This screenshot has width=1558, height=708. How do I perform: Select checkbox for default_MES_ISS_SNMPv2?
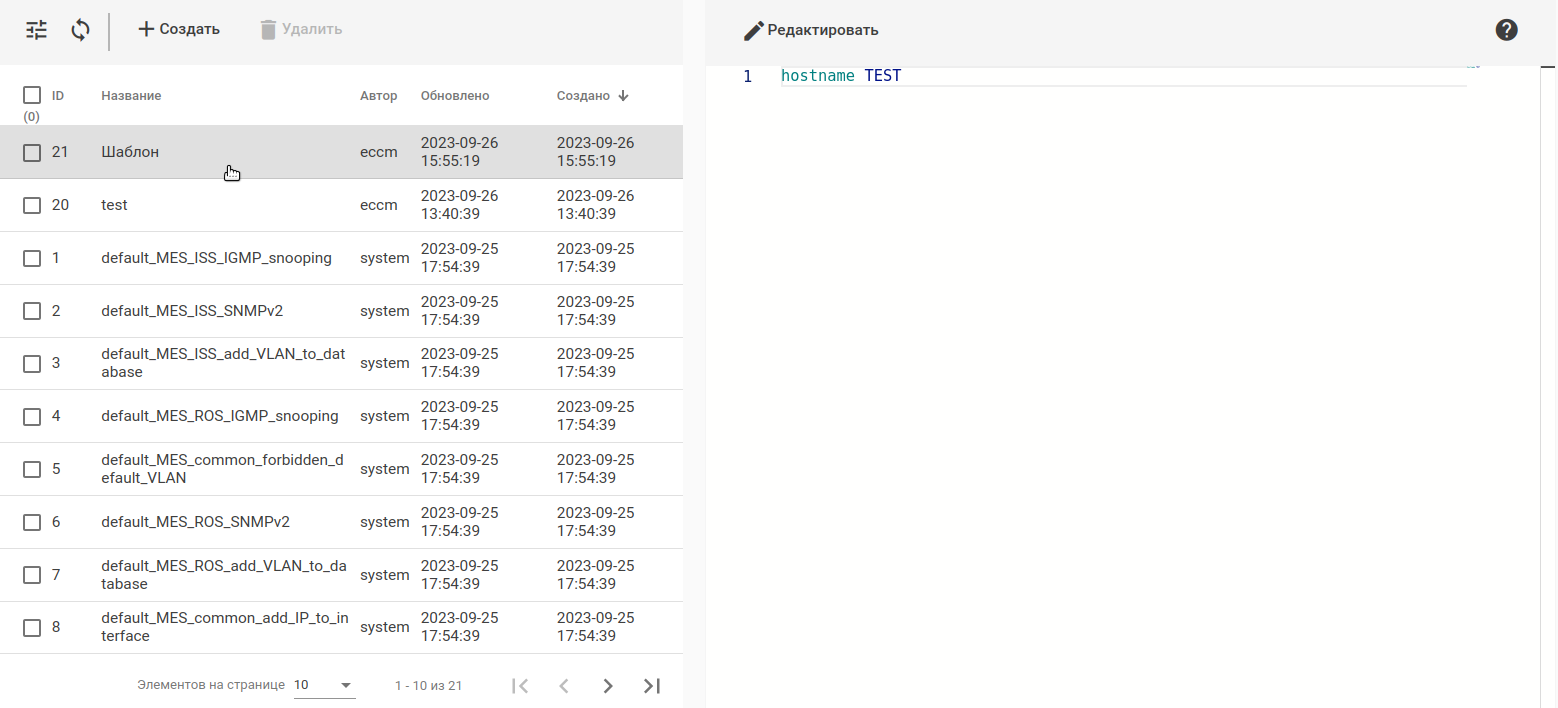coord(32,311)
